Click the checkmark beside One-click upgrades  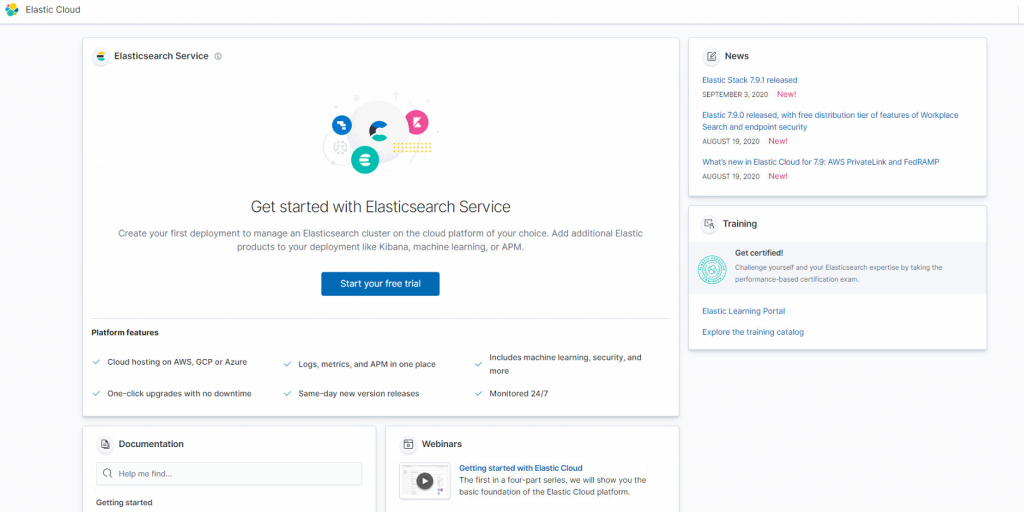click(96, 394)
